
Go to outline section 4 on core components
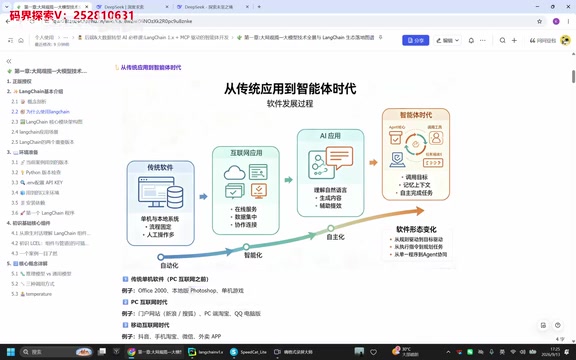tap(28, 223)
